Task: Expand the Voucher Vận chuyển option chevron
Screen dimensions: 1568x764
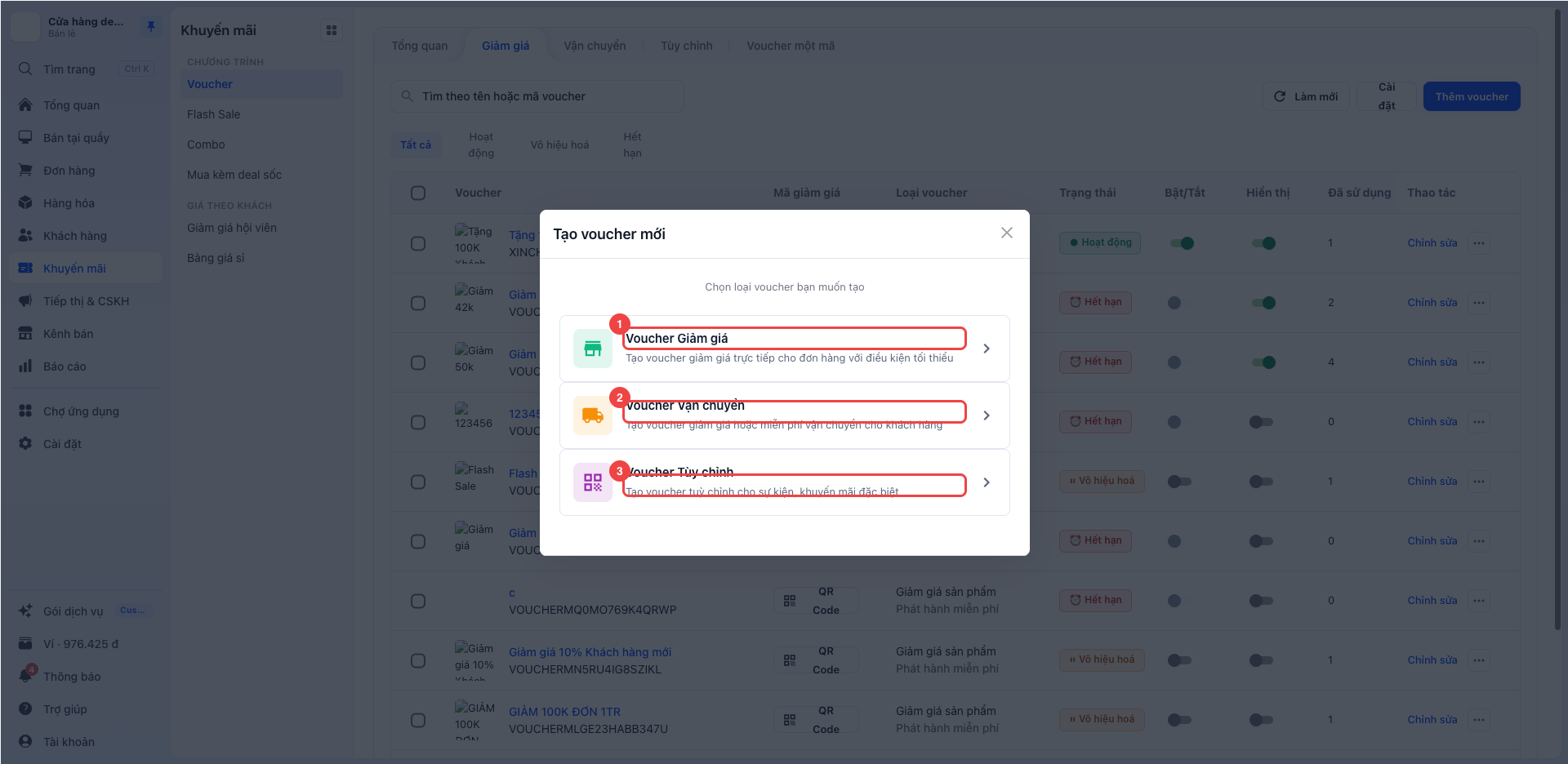Action: pyautogui.click(x=987, y=415)
